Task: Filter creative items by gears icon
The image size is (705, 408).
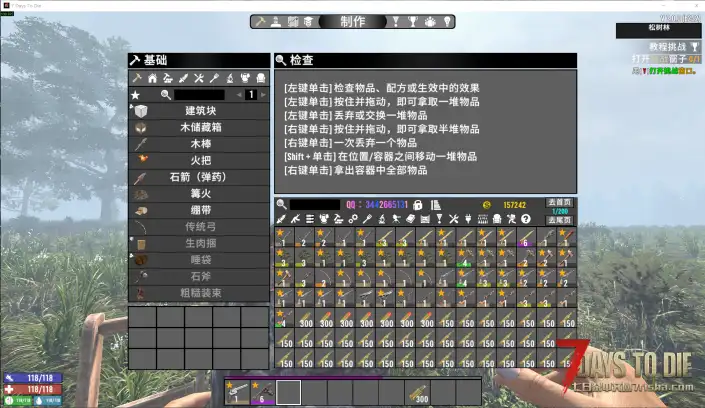Action: pos(353,219)
